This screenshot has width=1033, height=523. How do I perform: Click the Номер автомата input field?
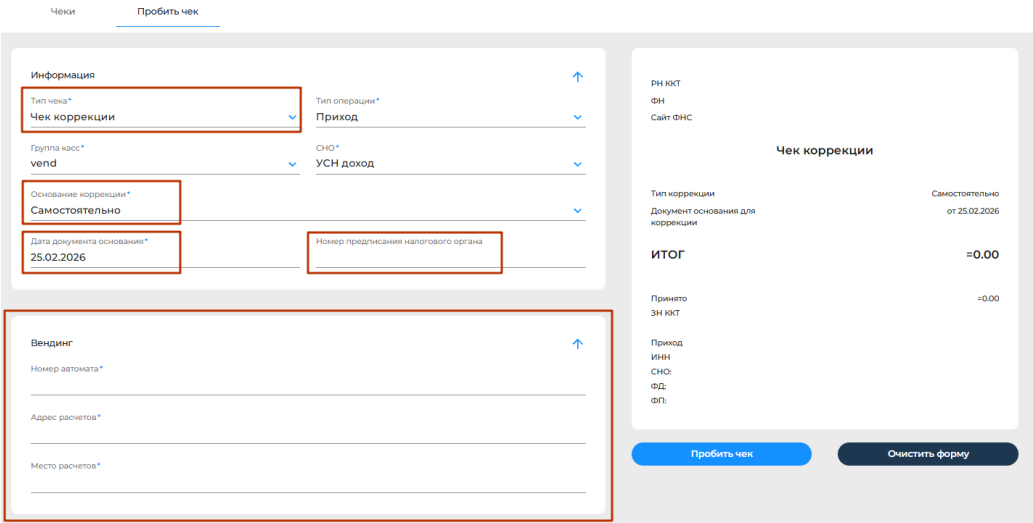click(307, 385)
